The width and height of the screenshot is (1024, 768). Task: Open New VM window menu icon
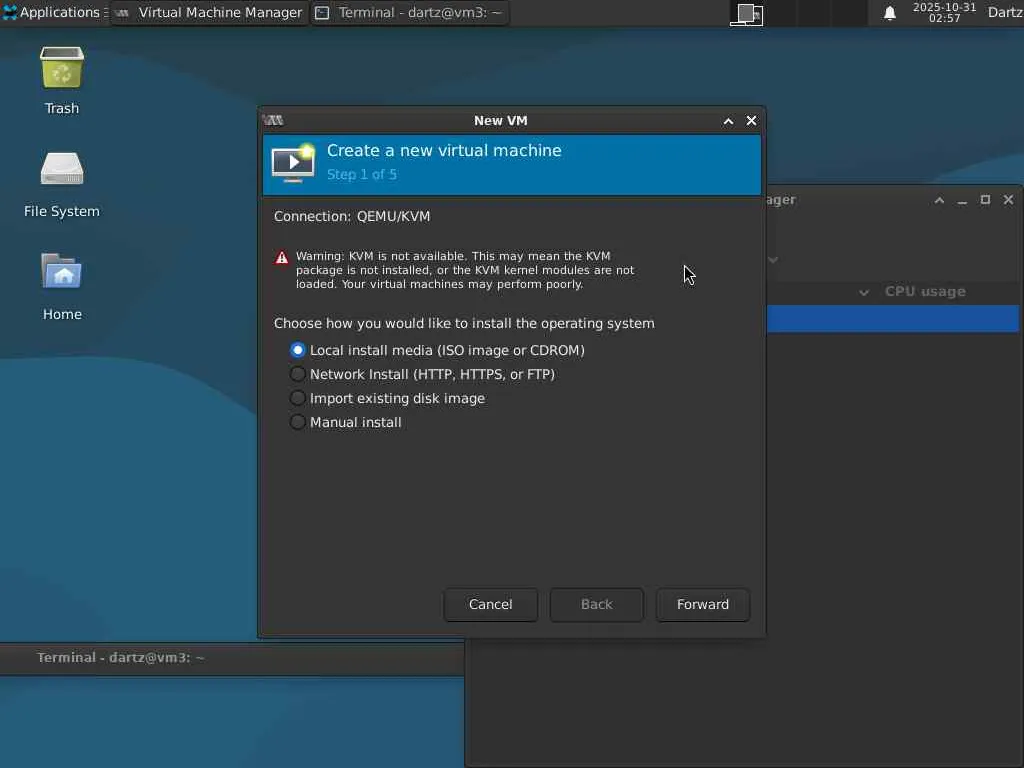point(273,120)
